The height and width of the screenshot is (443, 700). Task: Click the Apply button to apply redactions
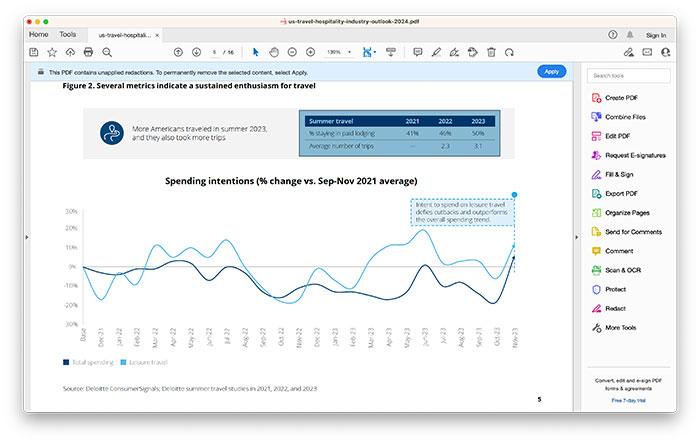coord(551,71)
